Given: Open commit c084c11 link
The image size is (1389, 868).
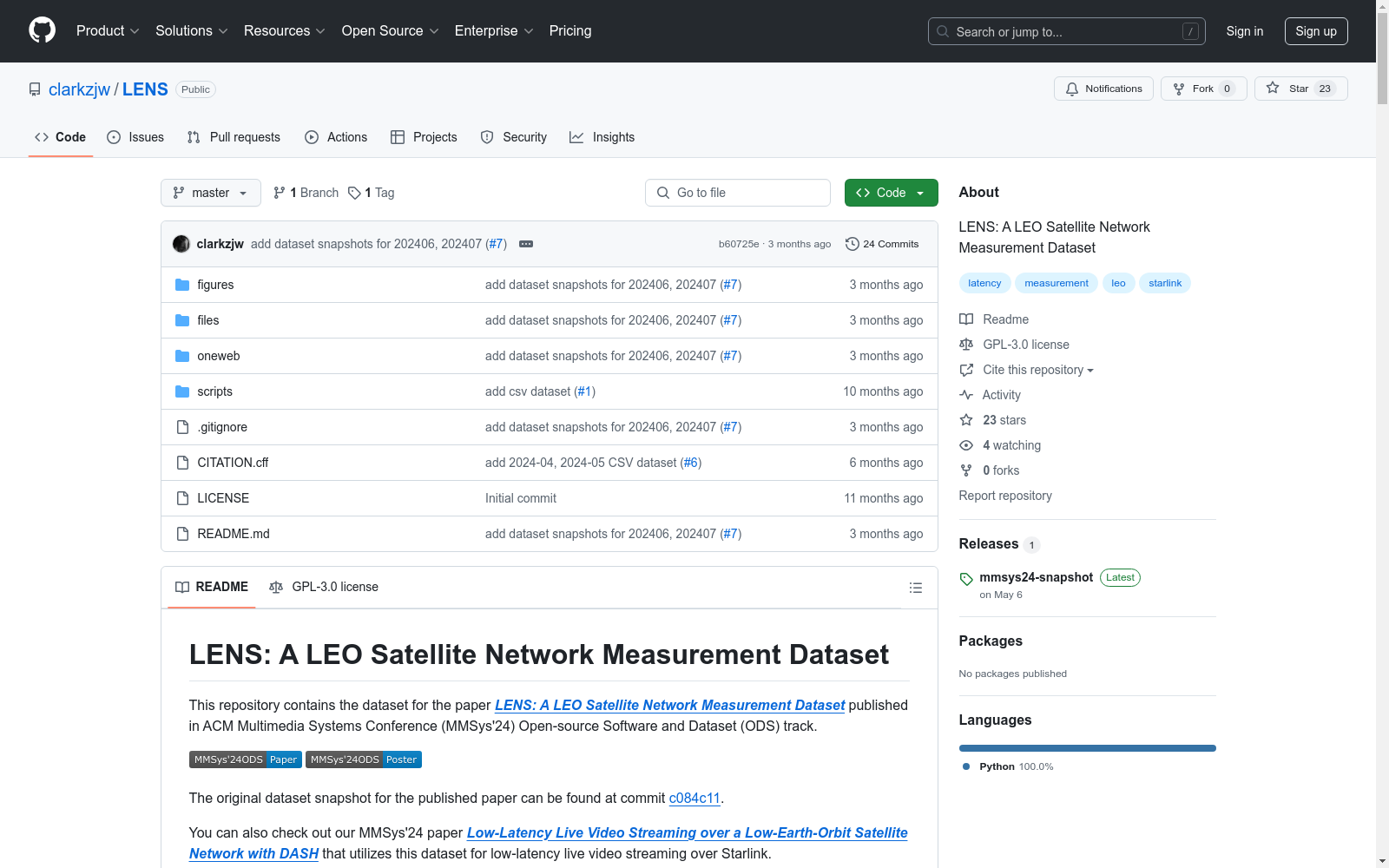Looking at the screenshot, I should 694,798.
